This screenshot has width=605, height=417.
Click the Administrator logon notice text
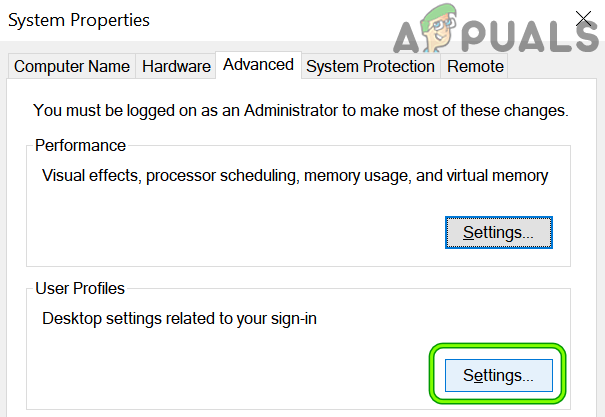coord(300,111)
